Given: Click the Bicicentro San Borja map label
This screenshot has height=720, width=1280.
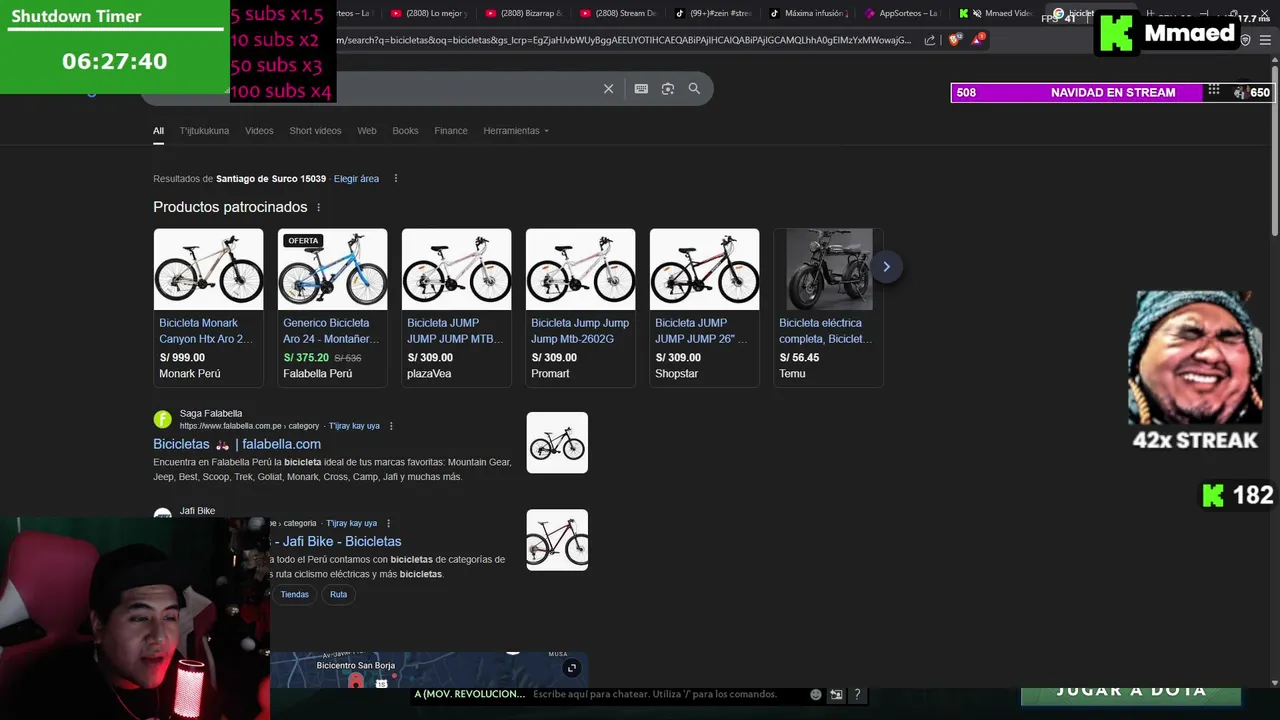Looking at the screenshot, I should (x=356, y=666).
